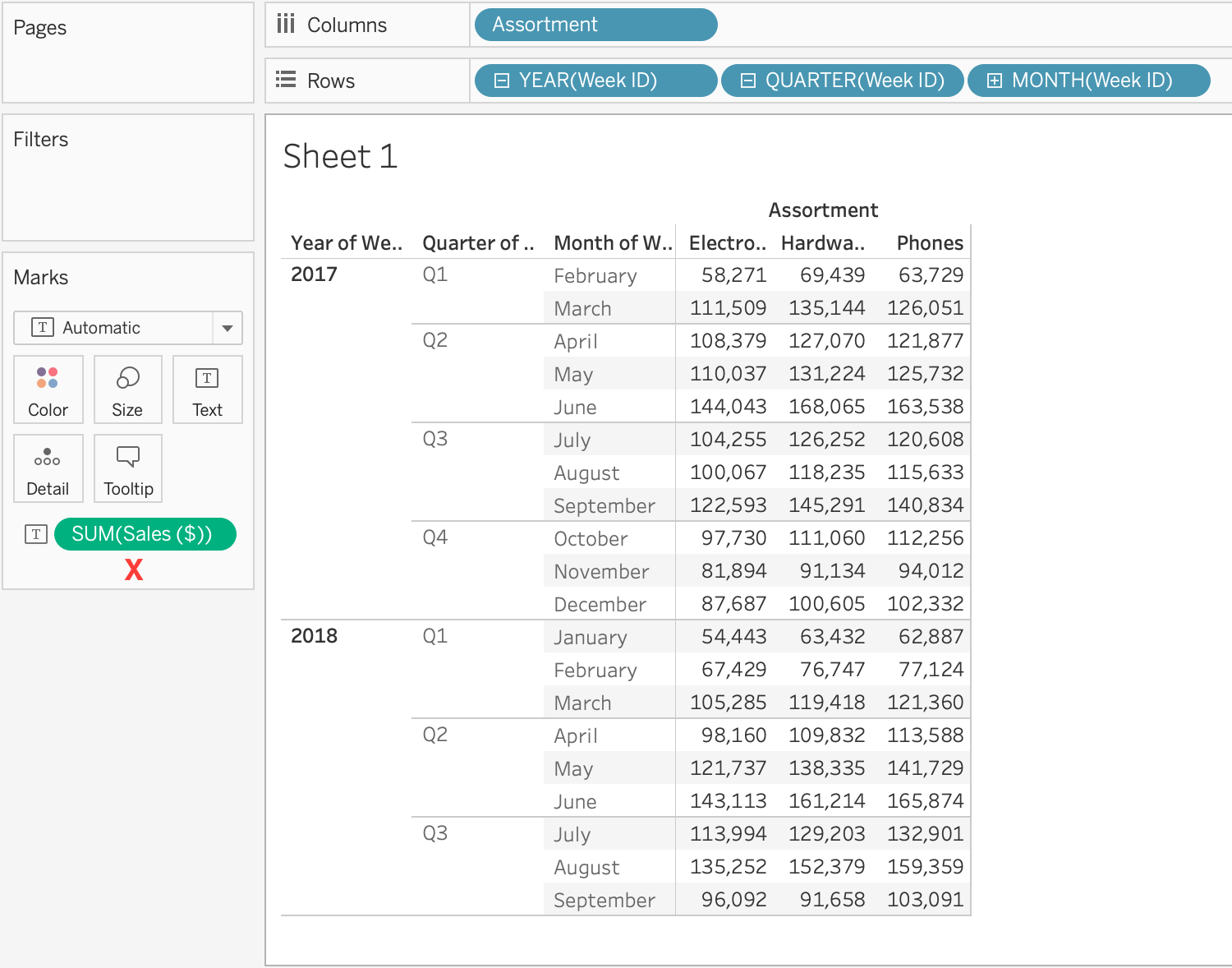Open the Text mark property

coord(206,390)
